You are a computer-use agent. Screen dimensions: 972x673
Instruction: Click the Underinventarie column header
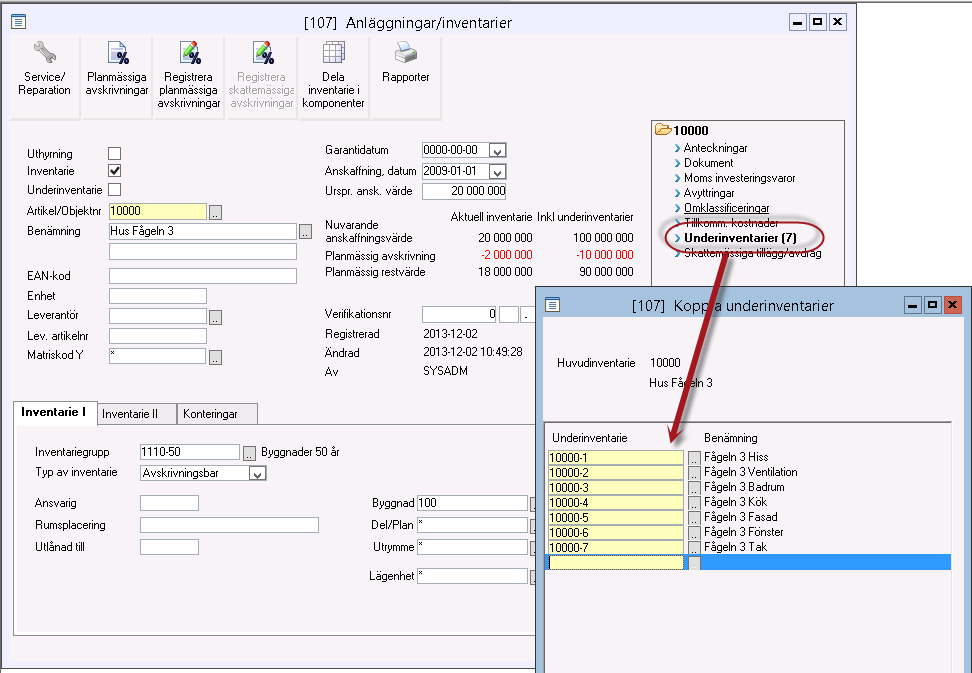pos(590,438)
